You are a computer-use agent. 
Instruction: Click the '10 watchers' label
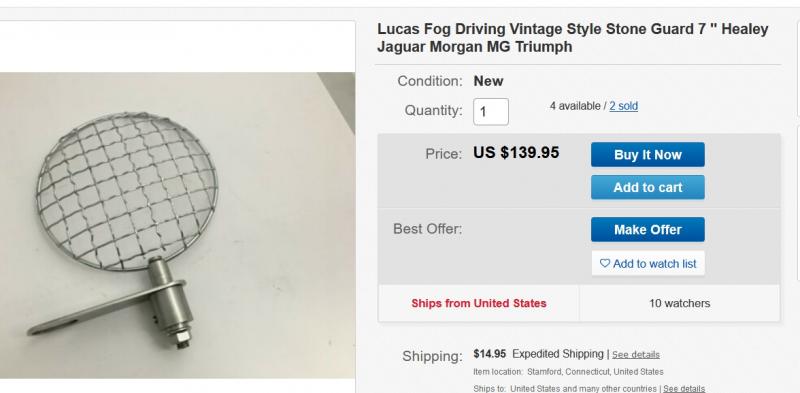coord(679,303)
